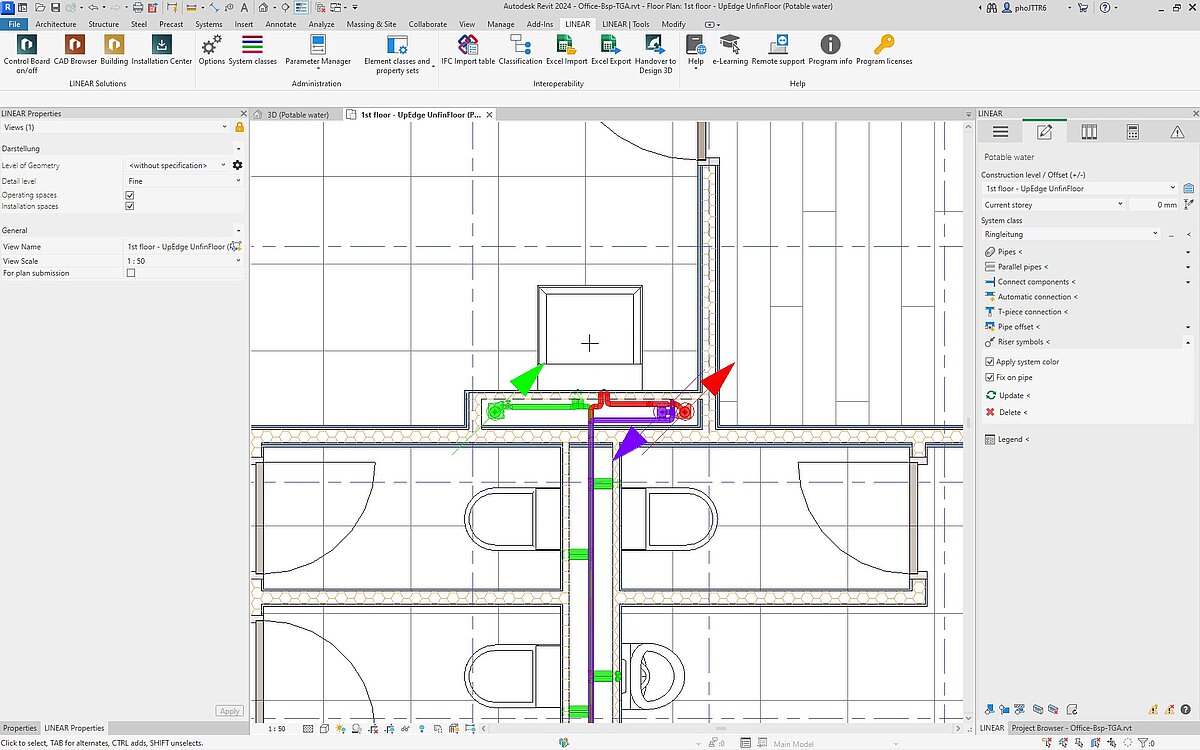Click the Update button for riser symbols
The width and height of the screenshot is (1200, 750).
(x=1013, y=396)
